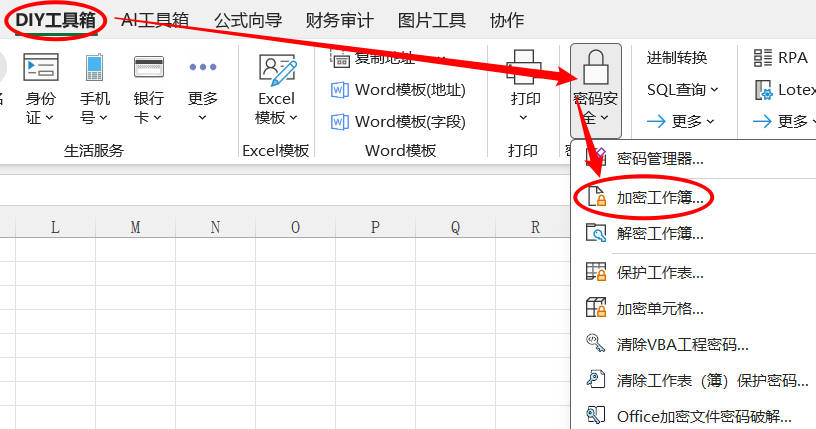This screenshot has width=816, height=429.
Task: Switch to the AI工具箱 tab
Action: (156, 20)
